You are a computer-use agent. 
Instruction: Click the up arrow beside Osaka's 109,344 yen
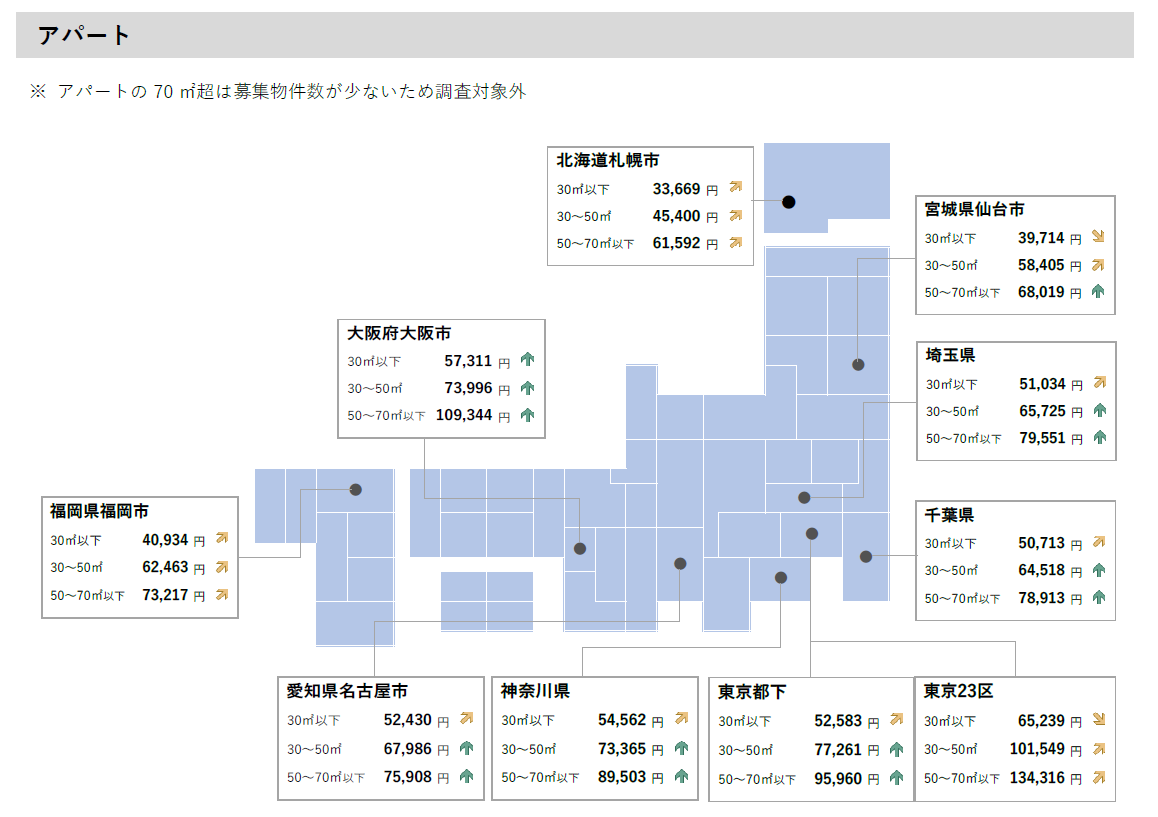pyautogui.click(x=528, y=415)
